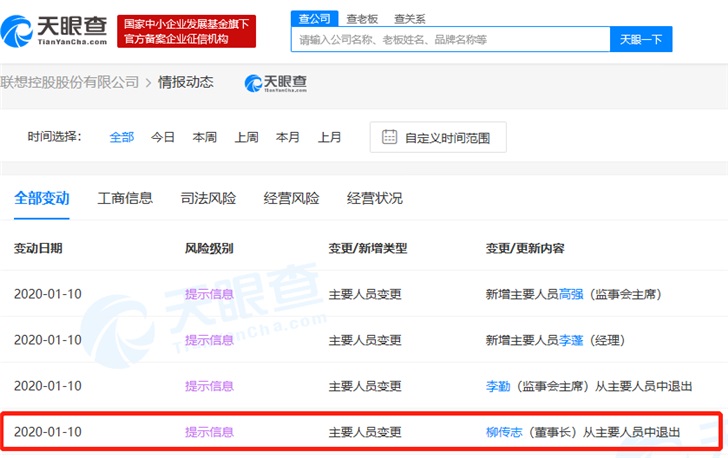Click the 变更/新增类型 column header
728x458 pixels.
click(x=368, y=249)
